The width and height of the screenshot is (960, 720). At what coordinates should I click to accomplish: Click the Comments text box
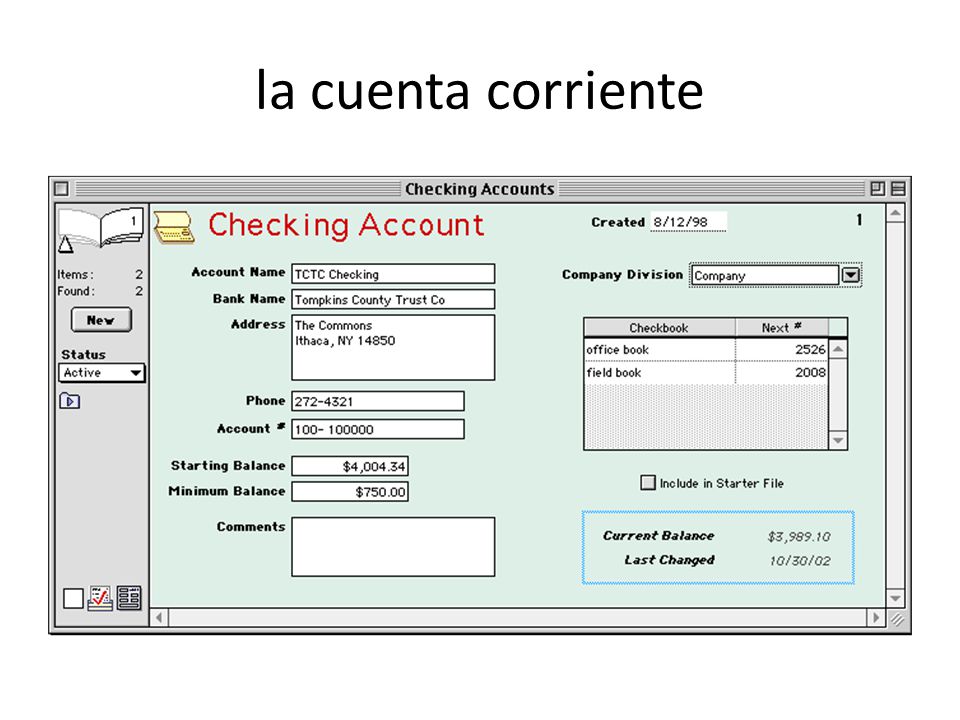[x=393, y=547]
